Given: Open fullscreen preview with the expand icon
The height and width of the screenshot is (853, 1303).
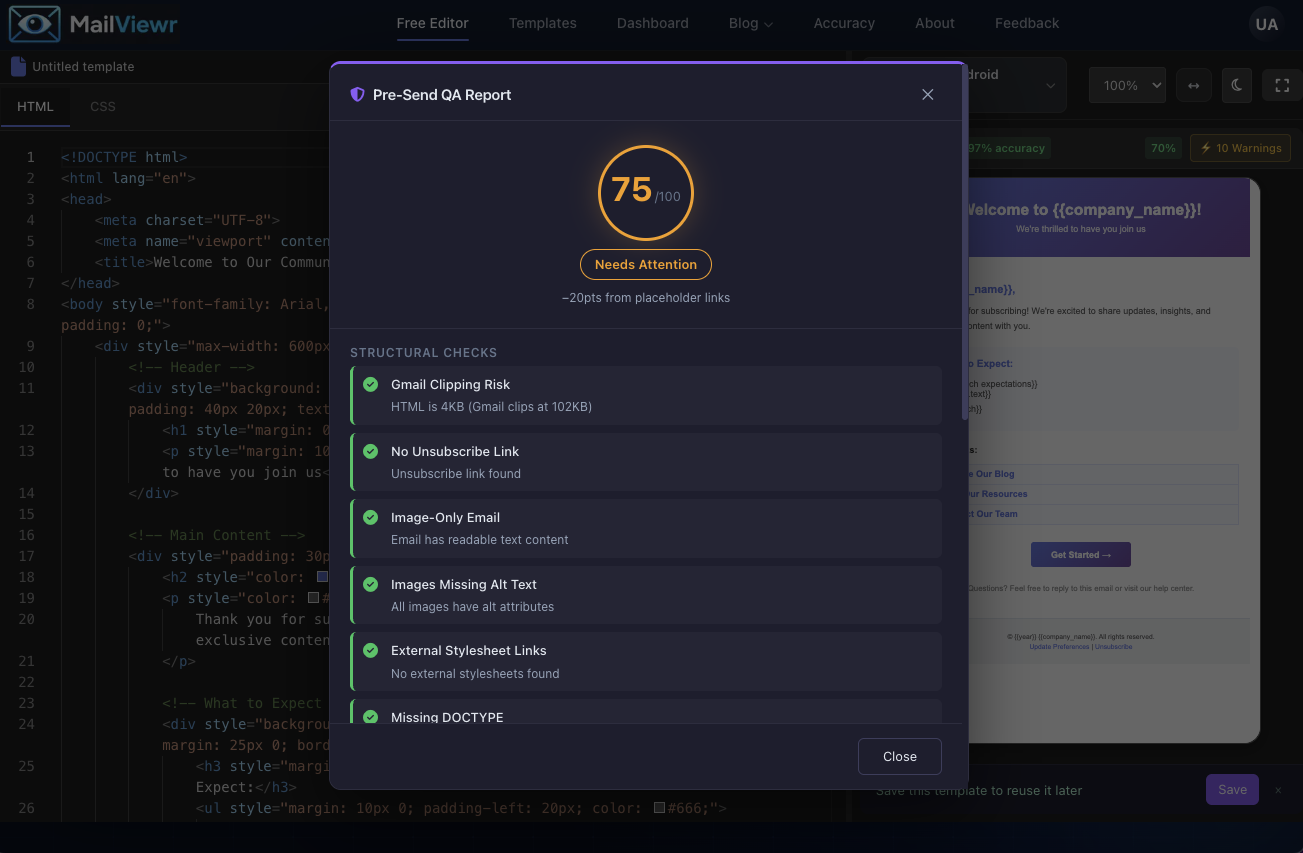Looking at the screenshot, I should coord(1282,85).
